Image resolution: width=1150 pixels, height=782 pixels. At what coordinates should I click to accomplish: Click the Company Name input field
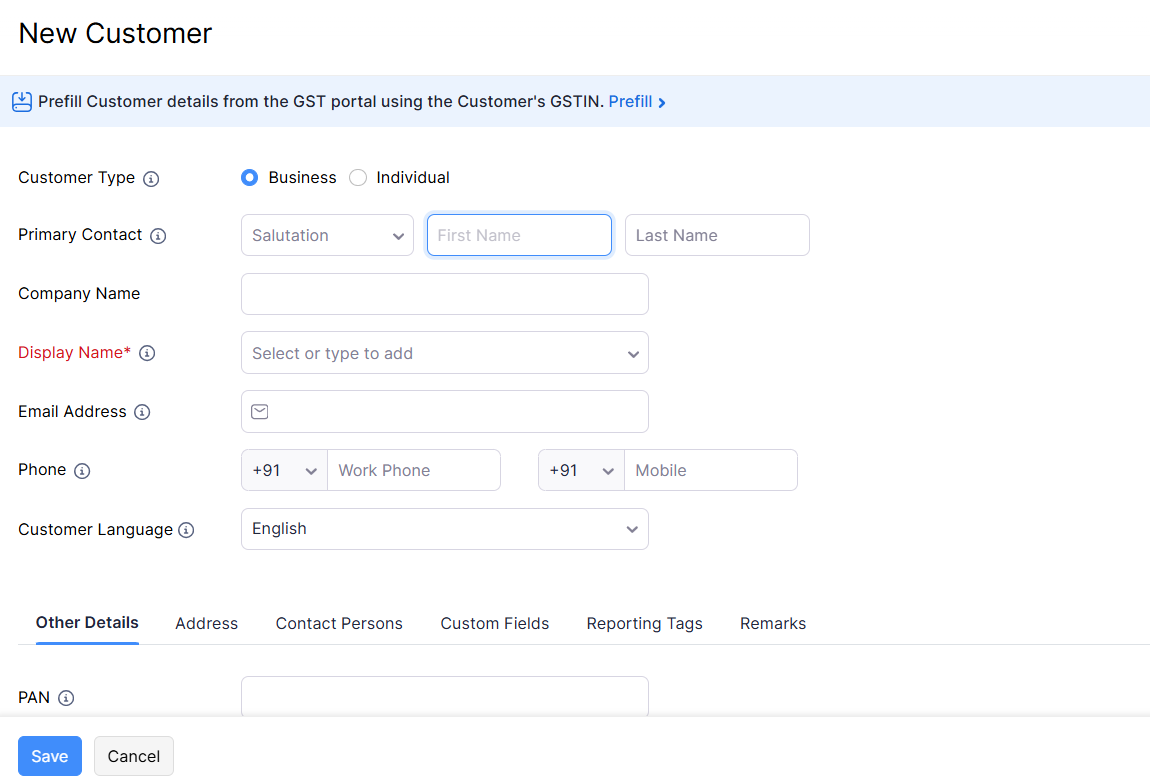coord(444,294)
